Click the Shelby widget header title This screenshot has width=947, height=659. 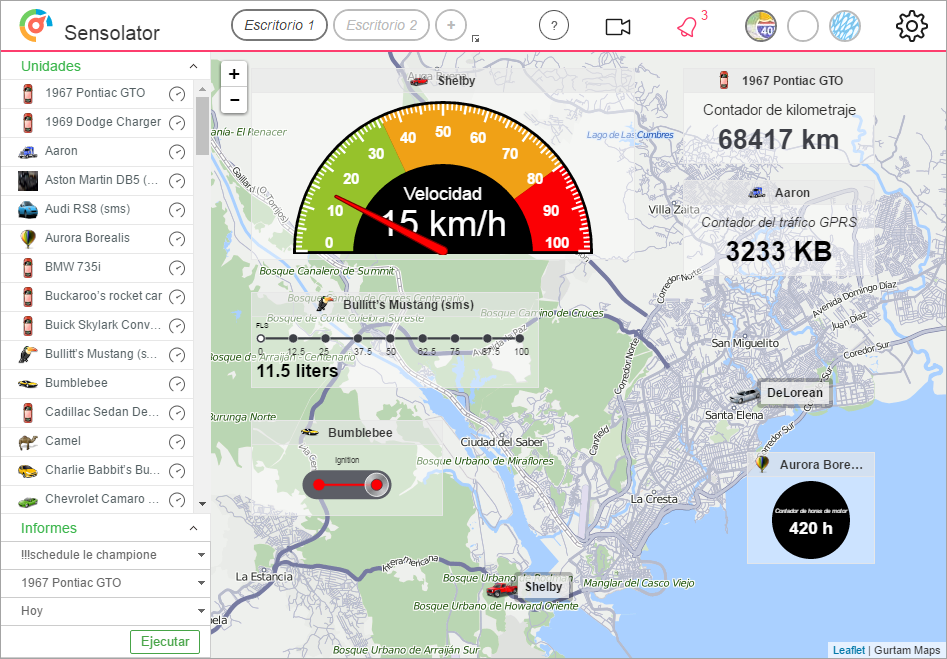pos(456,81)
